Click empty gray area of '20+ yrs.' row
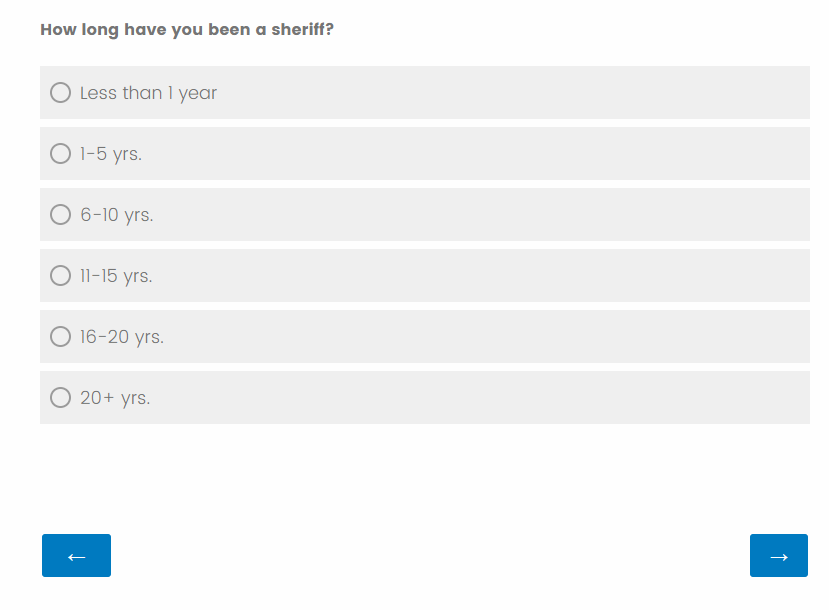829x610 pixels. tap(500, 398)
